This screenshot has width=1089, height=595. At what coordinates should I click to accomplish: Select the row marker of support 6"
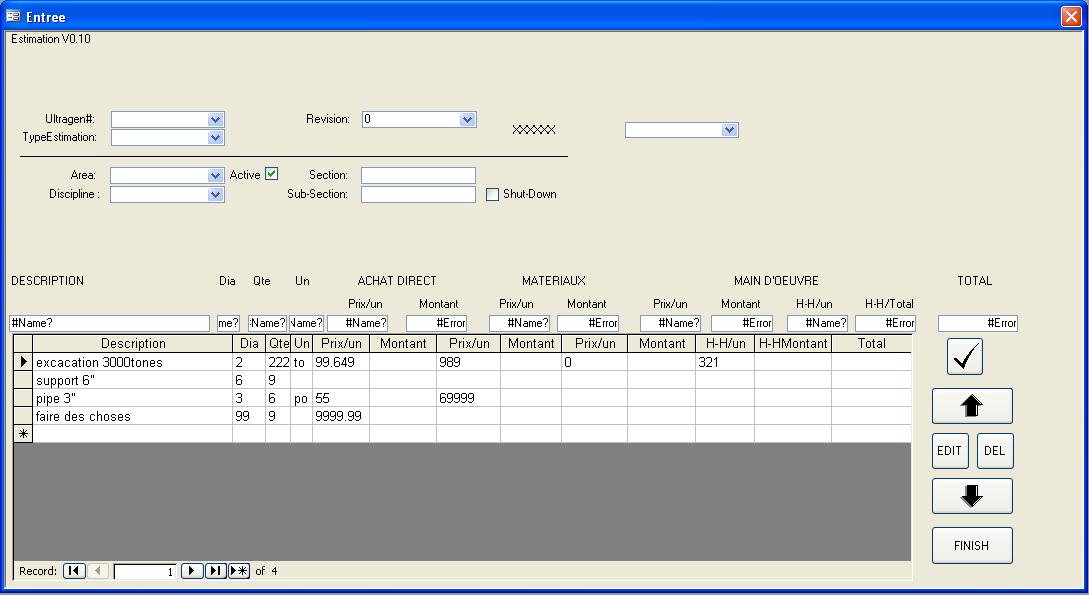click(23, 380)
